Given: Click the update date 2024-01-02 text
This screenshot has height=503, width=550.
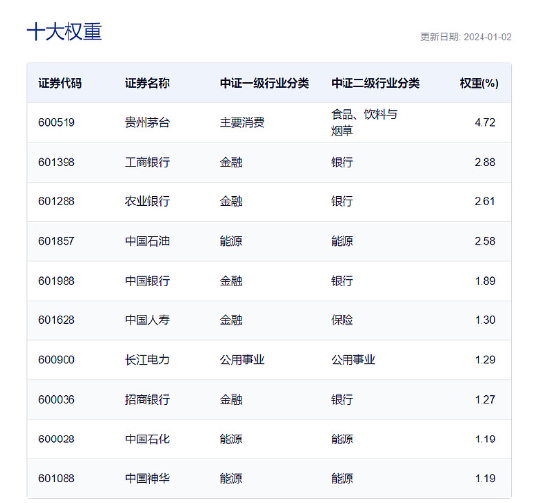Looking at the screenshot, I should click(x=487, y=37).
